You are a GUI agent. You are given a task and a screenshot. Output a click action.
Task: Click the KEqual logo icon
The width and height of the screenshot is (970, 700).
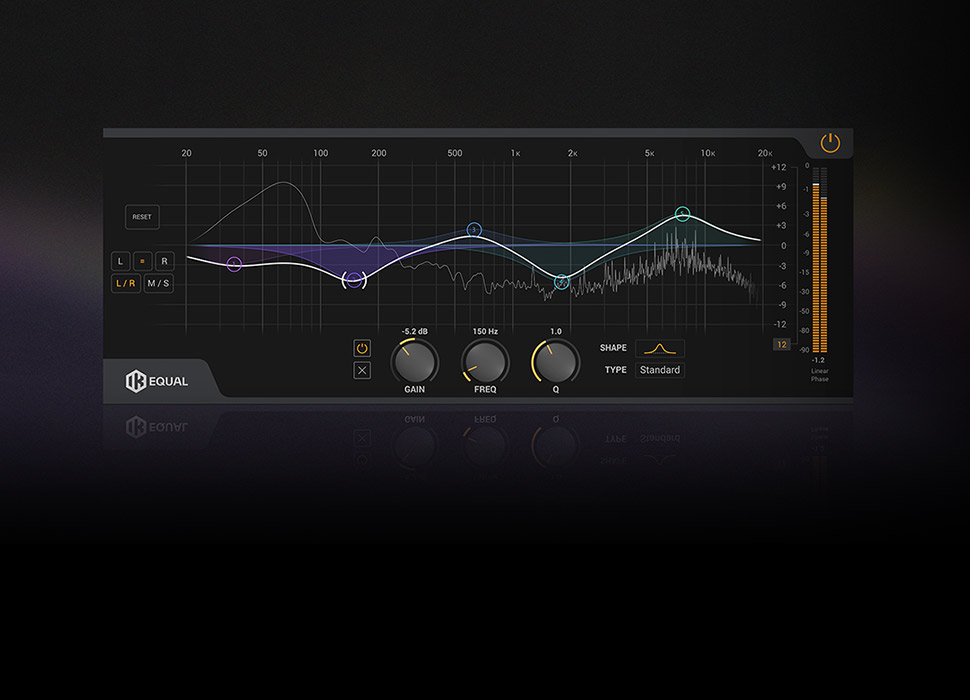point(136,381)
